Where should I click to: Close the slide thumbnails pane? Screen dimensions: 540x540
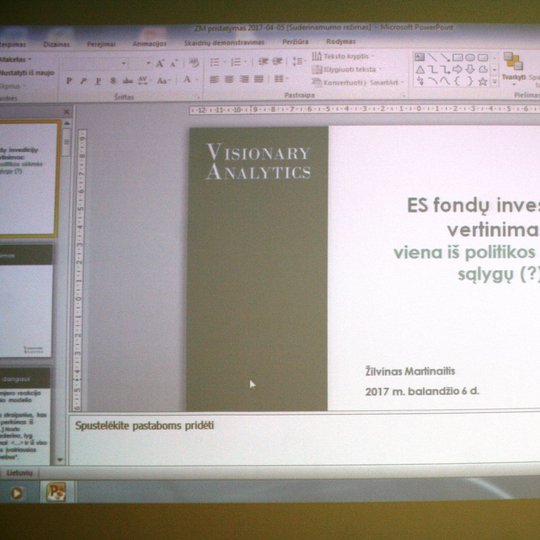click(x=66, y=112)
